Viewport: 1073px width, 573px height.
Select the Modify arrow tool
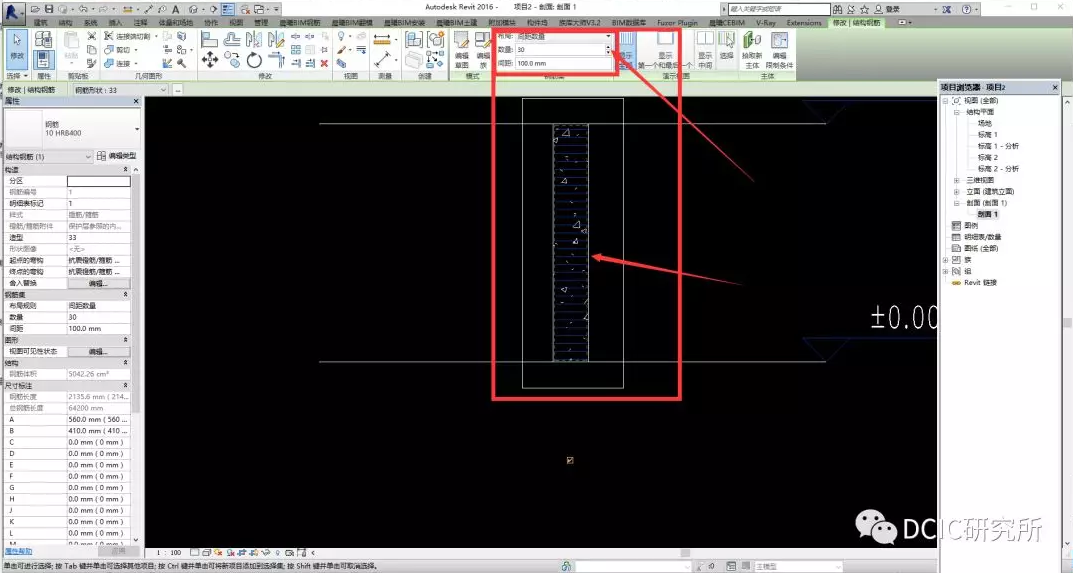16,48
